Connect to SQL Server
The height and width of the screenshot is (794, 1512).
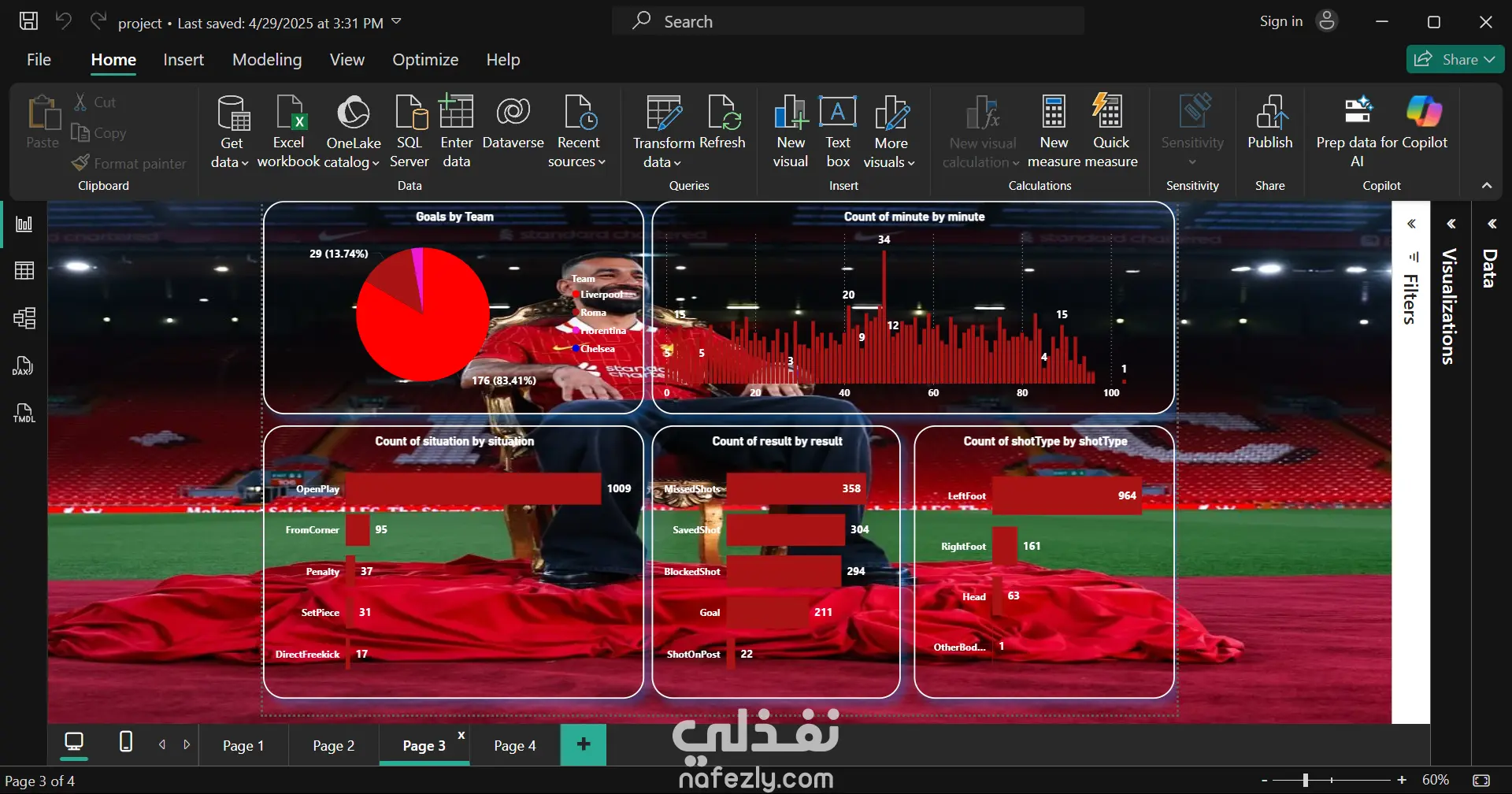coord(409,132)
